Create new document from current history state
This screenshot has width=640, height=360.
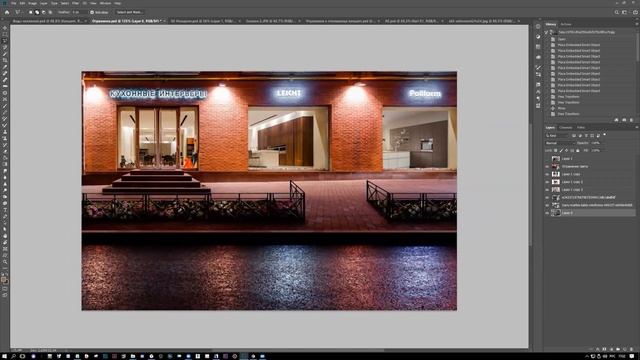pyautogui.click(x=616, y=120)
